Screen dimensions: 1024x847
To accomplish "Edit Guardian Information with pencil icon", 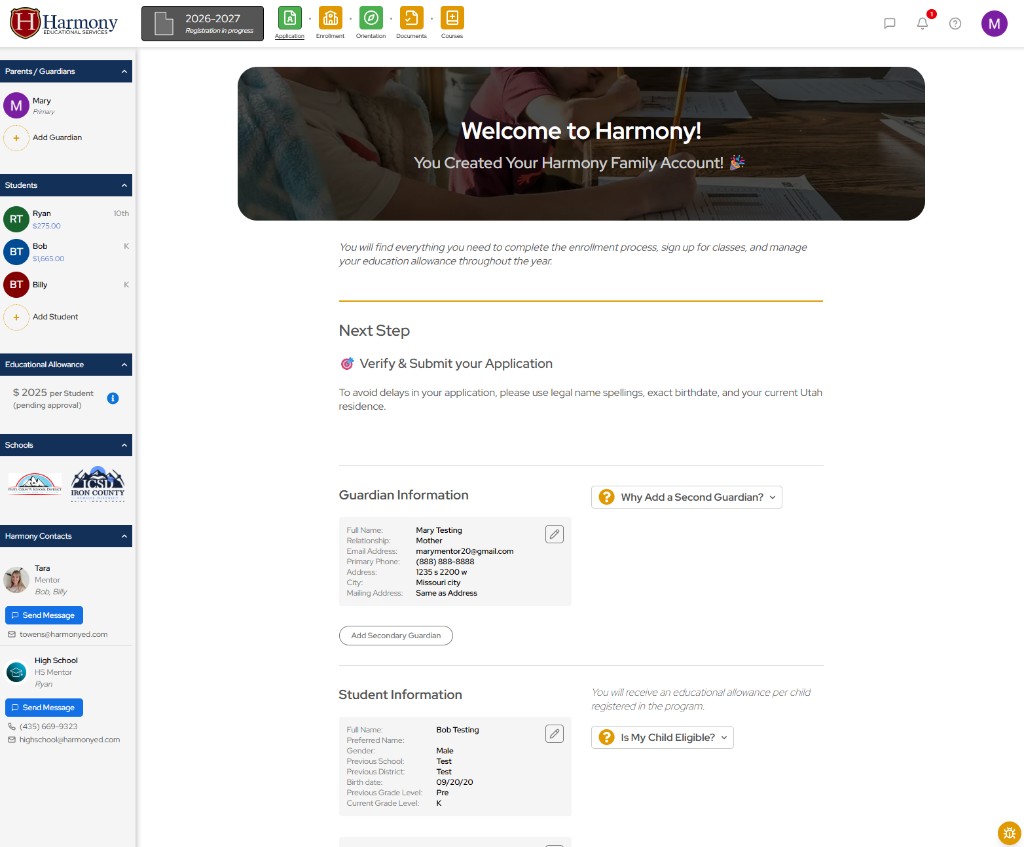I will click(554, 534).
